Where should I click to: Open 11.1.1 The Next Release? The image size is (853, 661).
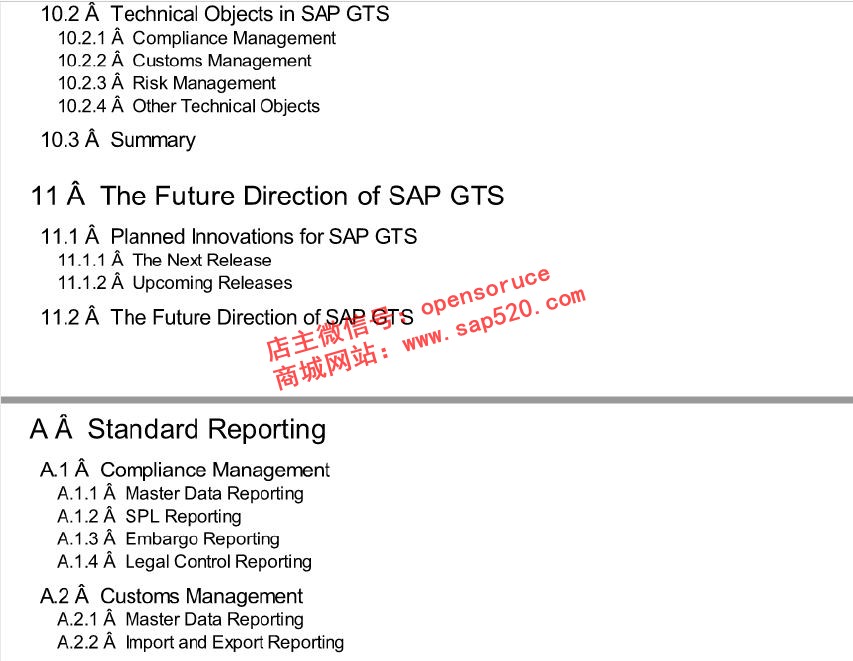coord(164,260)
